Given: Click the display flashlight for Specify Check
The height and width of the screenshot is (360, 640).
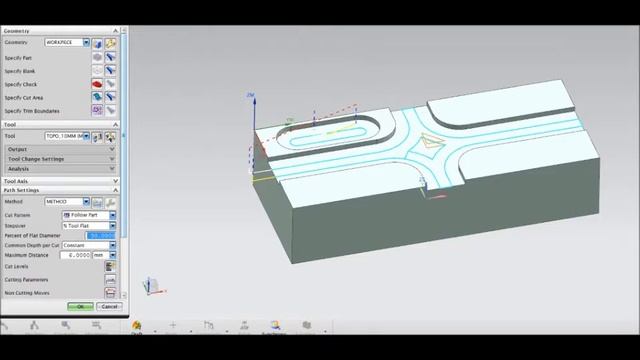Looking at the screenshot, I should [x=110, y=84].
